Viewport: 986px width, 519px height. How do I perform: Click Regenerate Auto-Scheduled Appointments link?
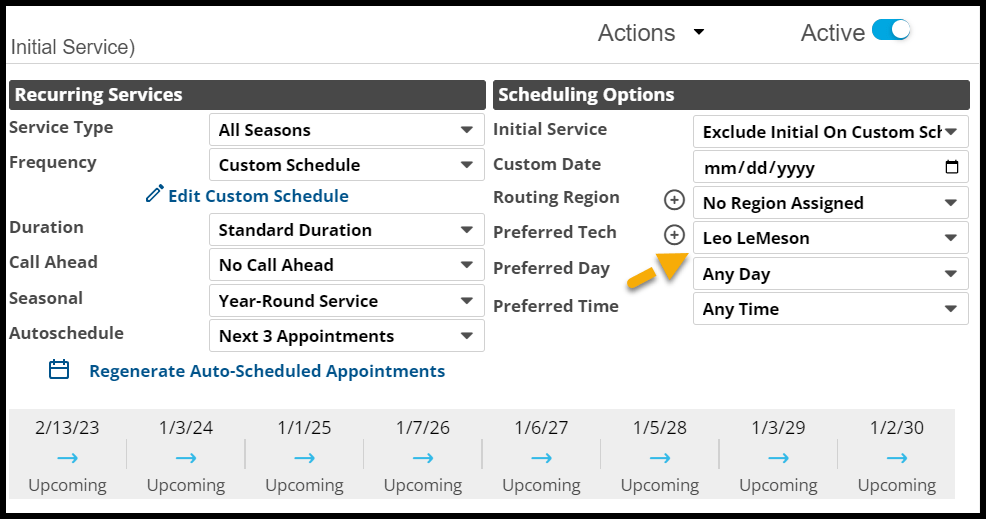[267, 371]
